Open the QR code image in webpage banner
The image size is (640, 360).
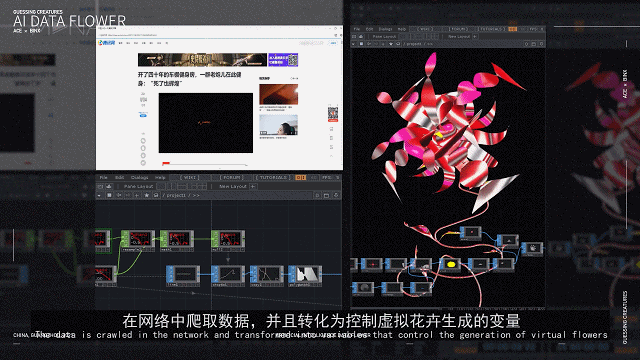pos(293,60)
